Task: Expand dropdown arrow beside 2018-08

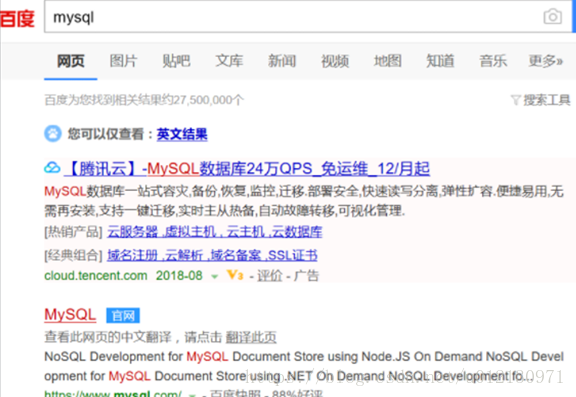Action: pos(215,276)
